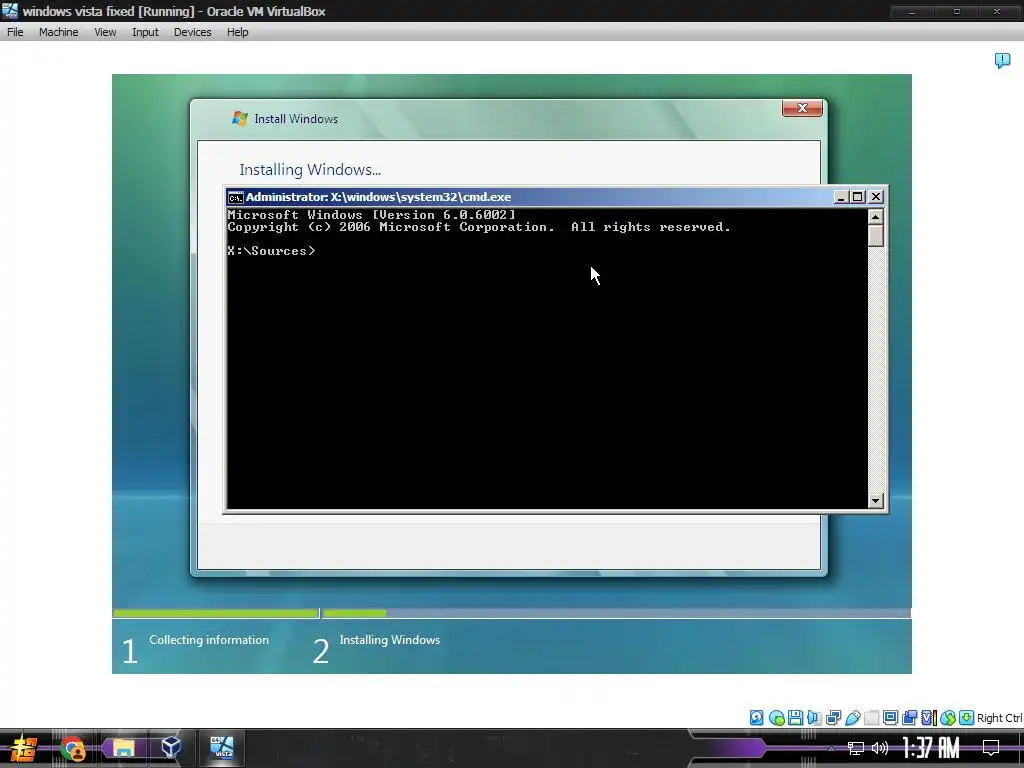Screen dimensions: 1024x768
Task: Minimize the VirtualBox window
Action: click(x=912, y=11)
